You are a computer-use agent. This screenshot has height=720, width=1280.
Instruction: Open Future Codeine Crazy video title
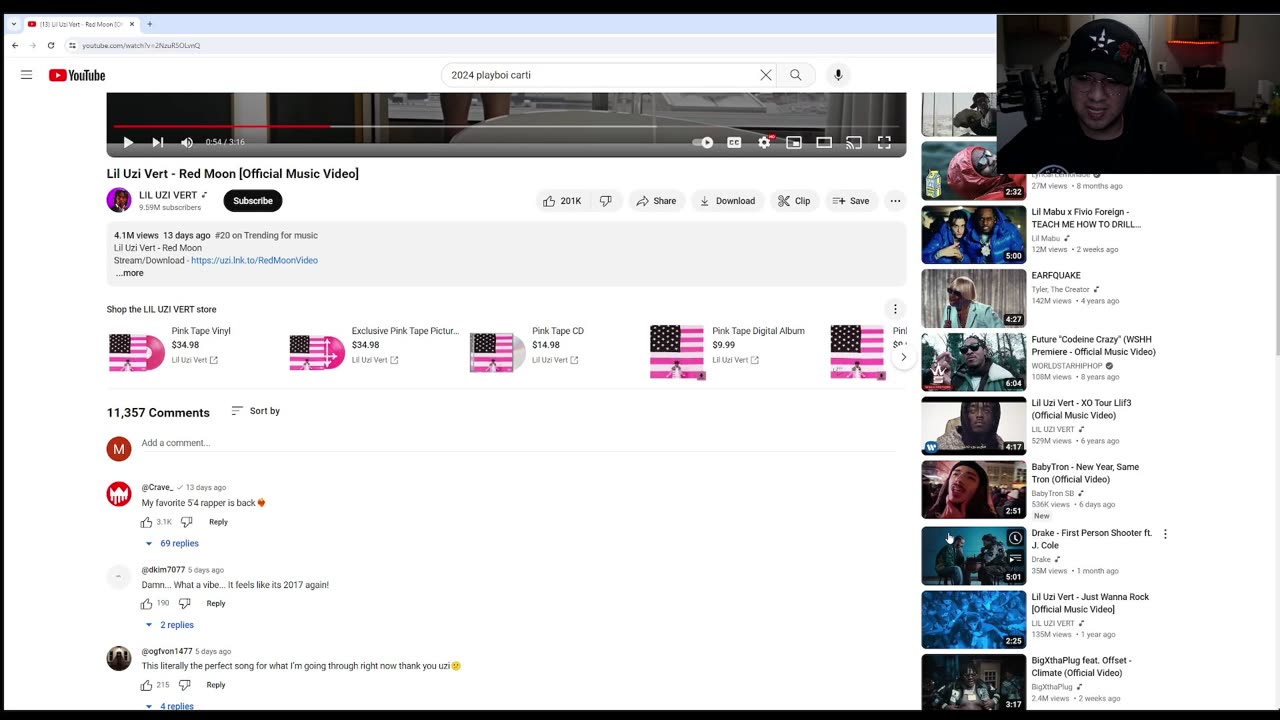tap(1093, 345)
